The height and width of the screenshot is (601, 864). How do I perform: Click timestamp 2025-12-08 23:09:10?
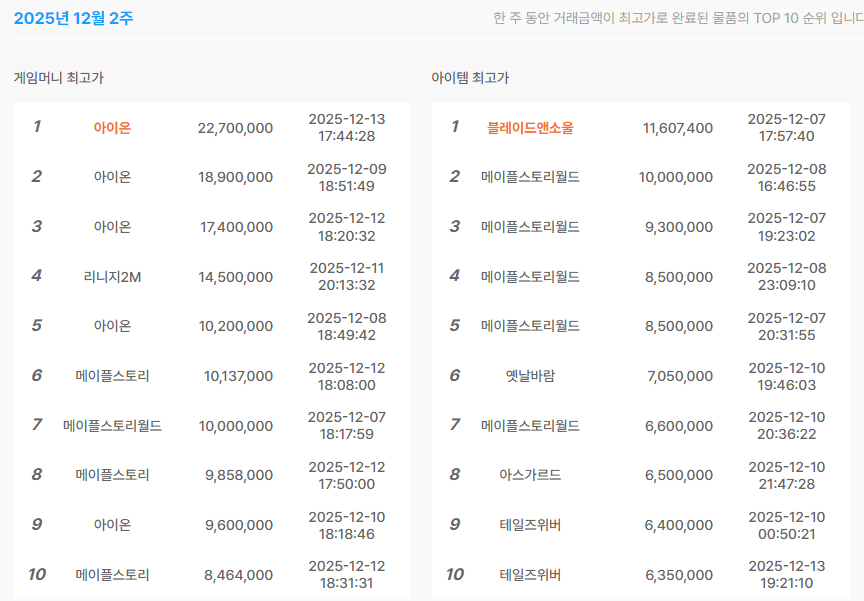[x=786, y=277]
